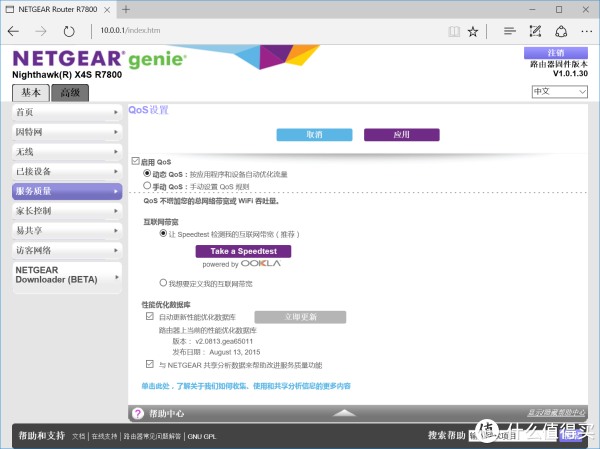Switch to the 高级 tab

[69, 92]
